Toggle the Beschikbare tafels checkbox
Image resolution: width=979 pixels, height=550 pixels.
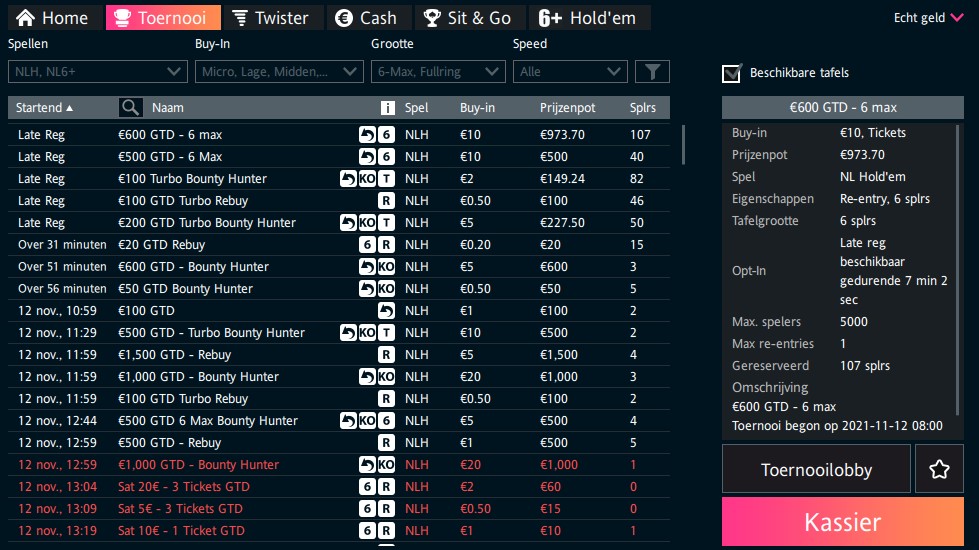coord(732,73)
